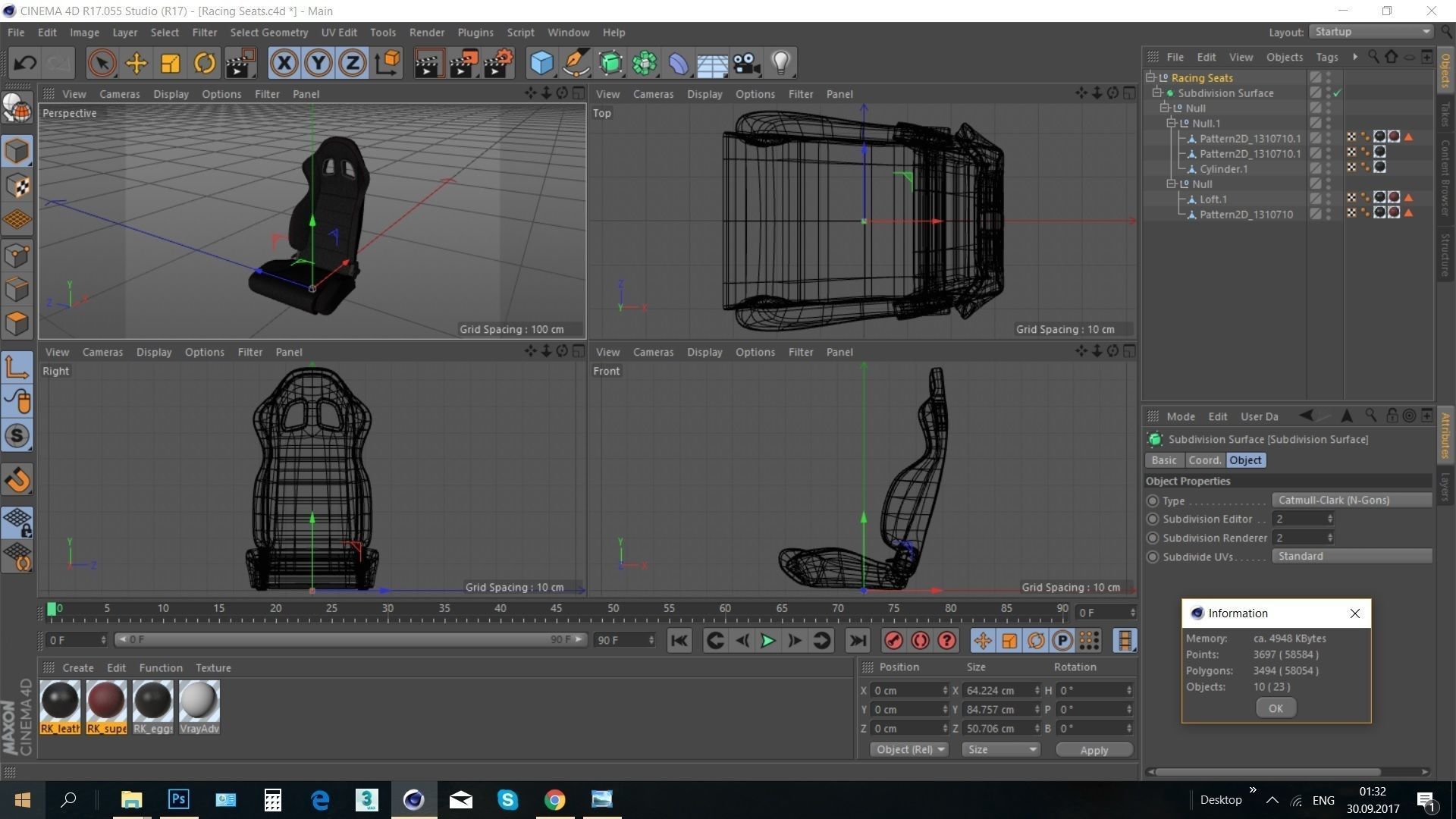Viewport: 1456px width, 819px height.
Task: Open Array modeling objects icon
Action: coord(645,63)
